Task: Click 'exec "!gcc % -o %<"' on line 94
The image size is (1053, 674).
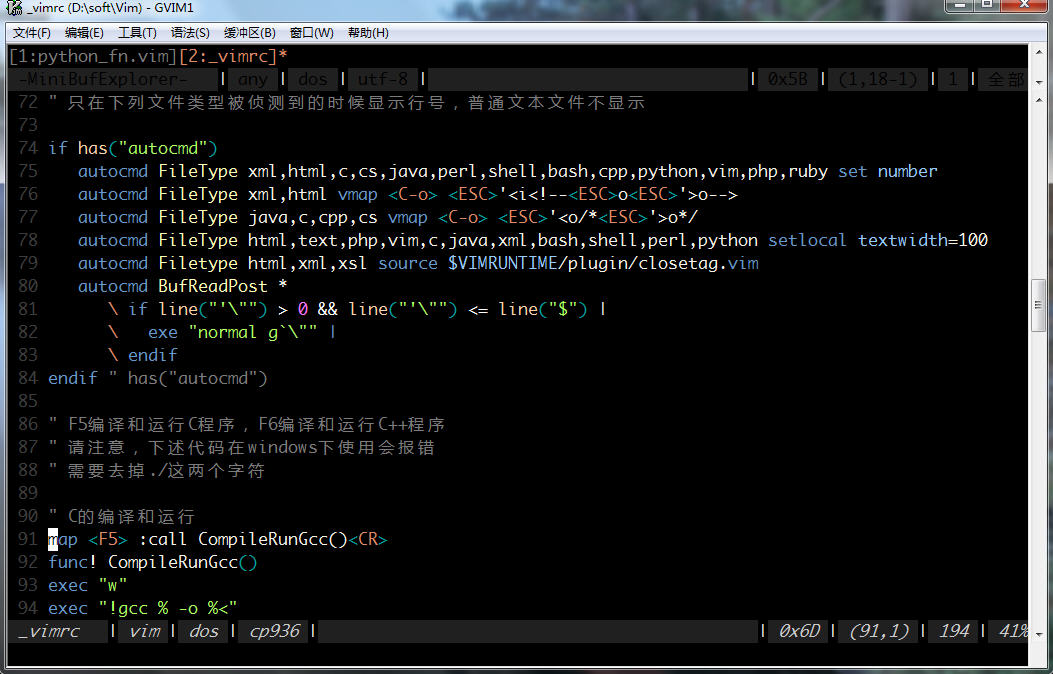Action: pyautogui.click(x=142, y=608)
